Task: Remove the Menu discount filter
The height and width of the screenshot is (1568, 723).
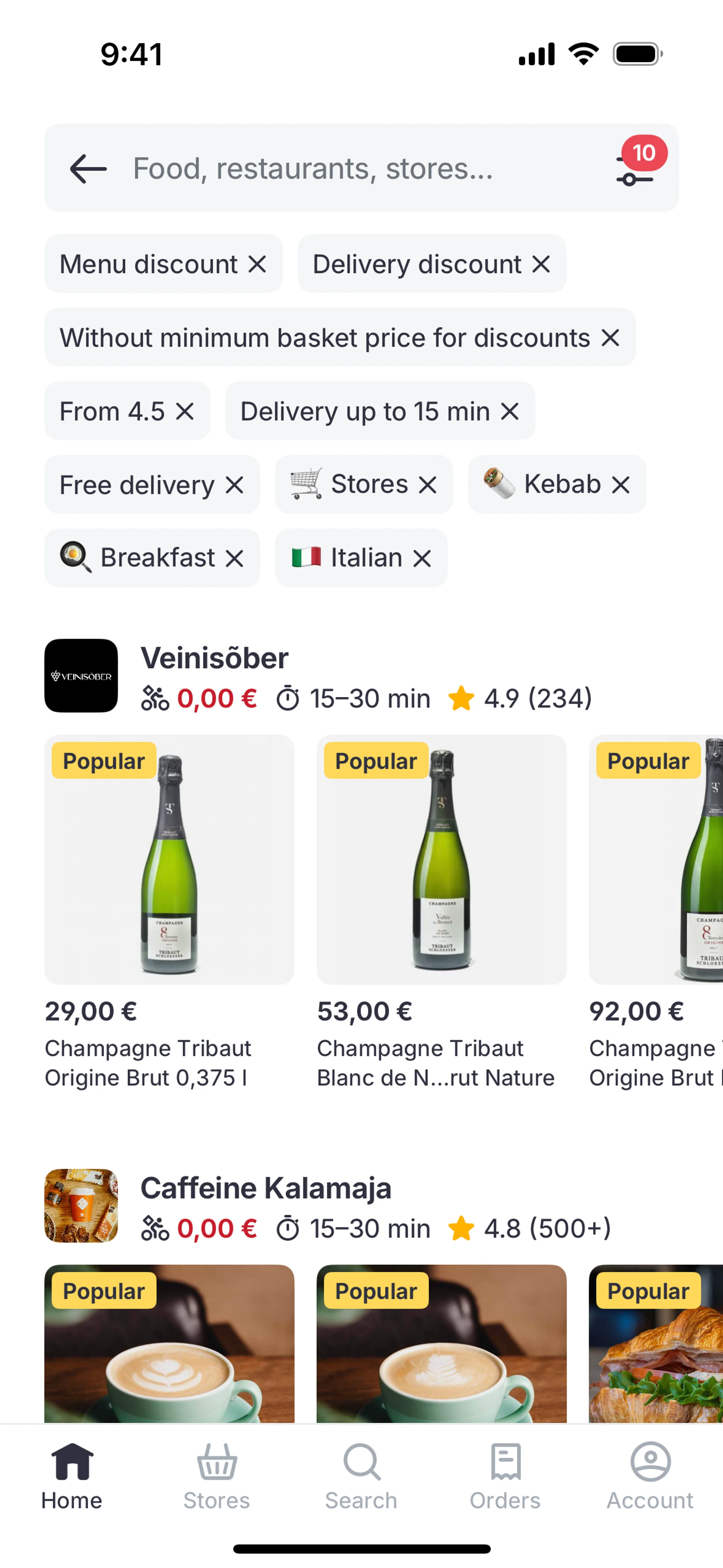Action: (258, 264)
